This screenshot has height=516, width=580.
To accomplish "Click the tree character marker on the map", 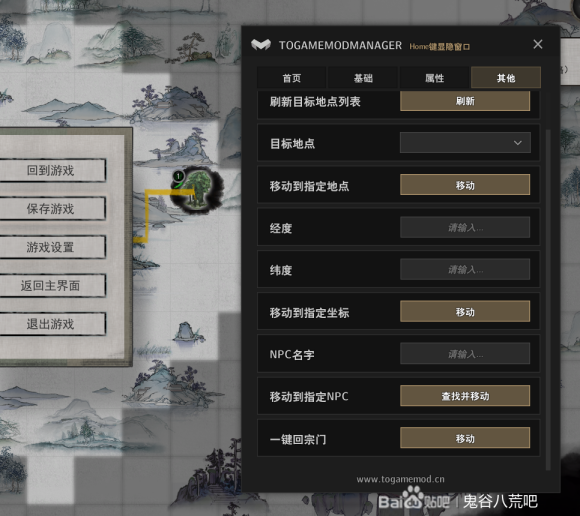I will point(198,189).
